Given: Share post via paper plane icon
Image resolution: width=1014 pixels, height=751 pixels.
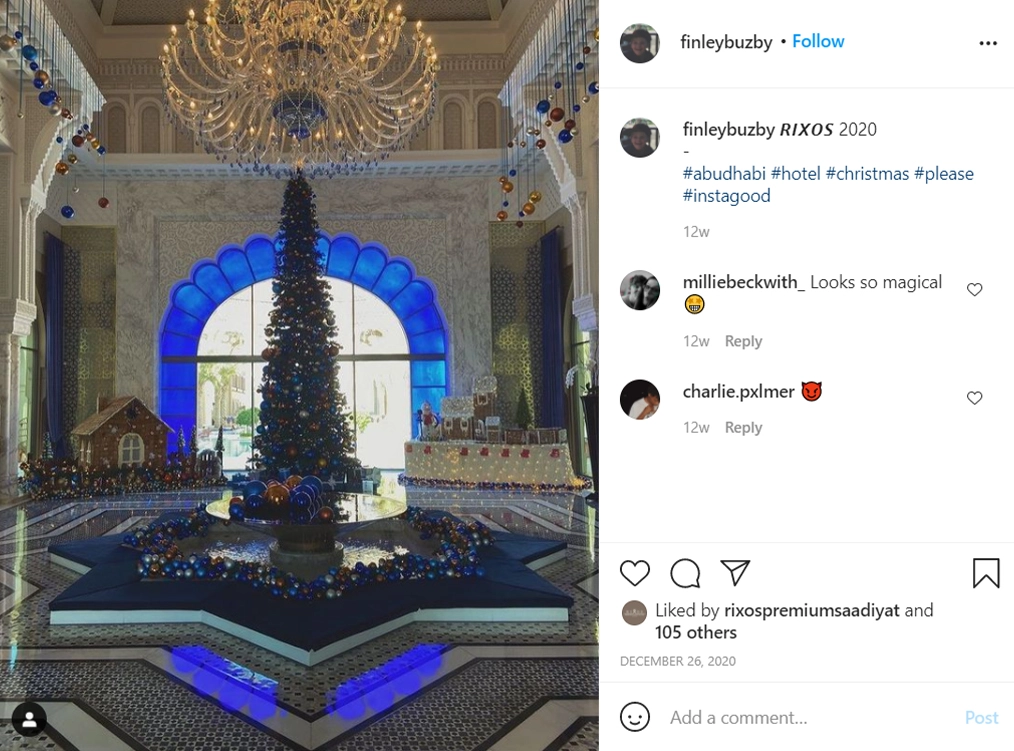Looking at the screenshot, I should (735, 572).
